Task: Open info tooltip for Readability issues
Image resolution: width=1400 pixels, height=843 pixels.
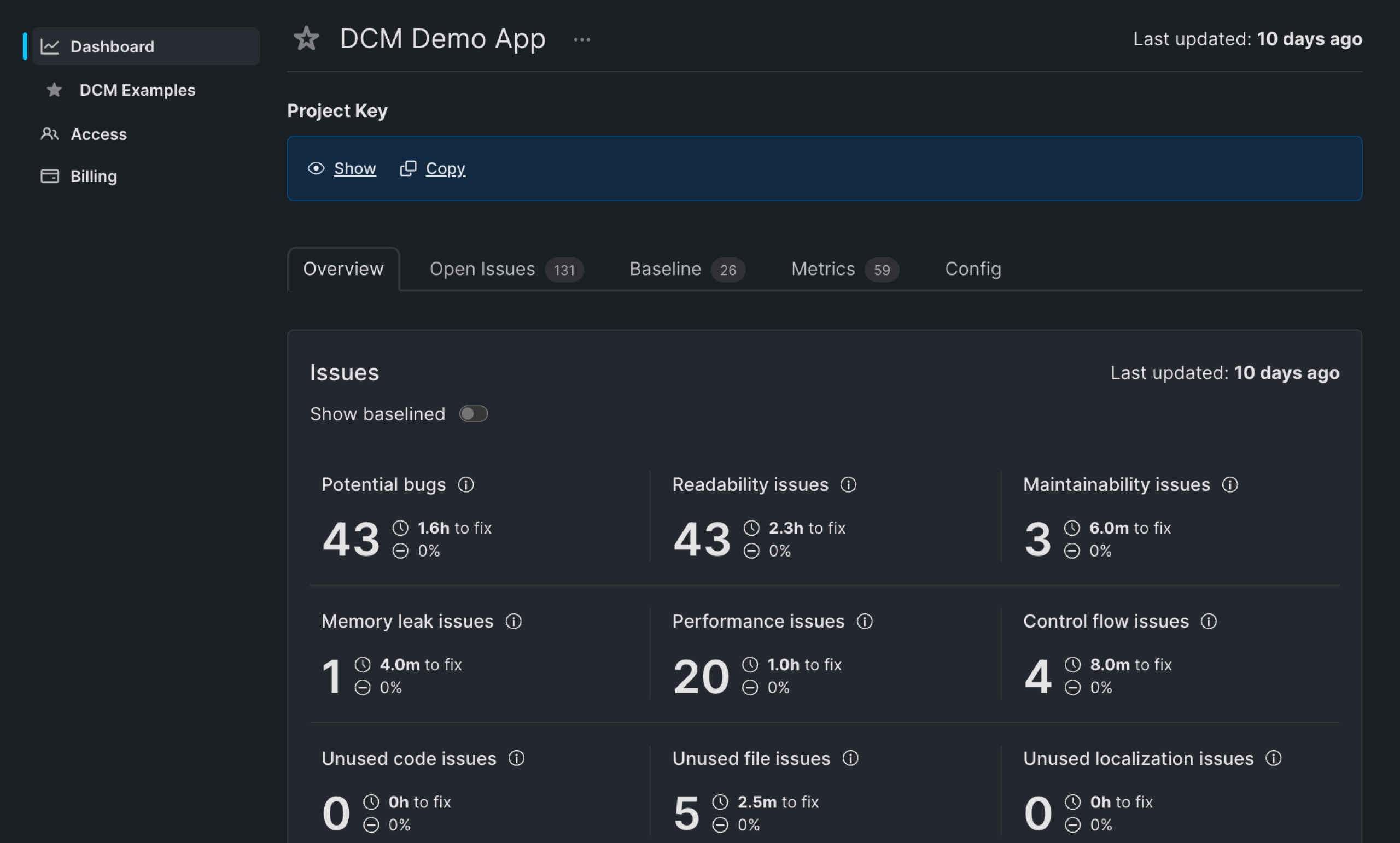Action: click(x=848, y=484)
